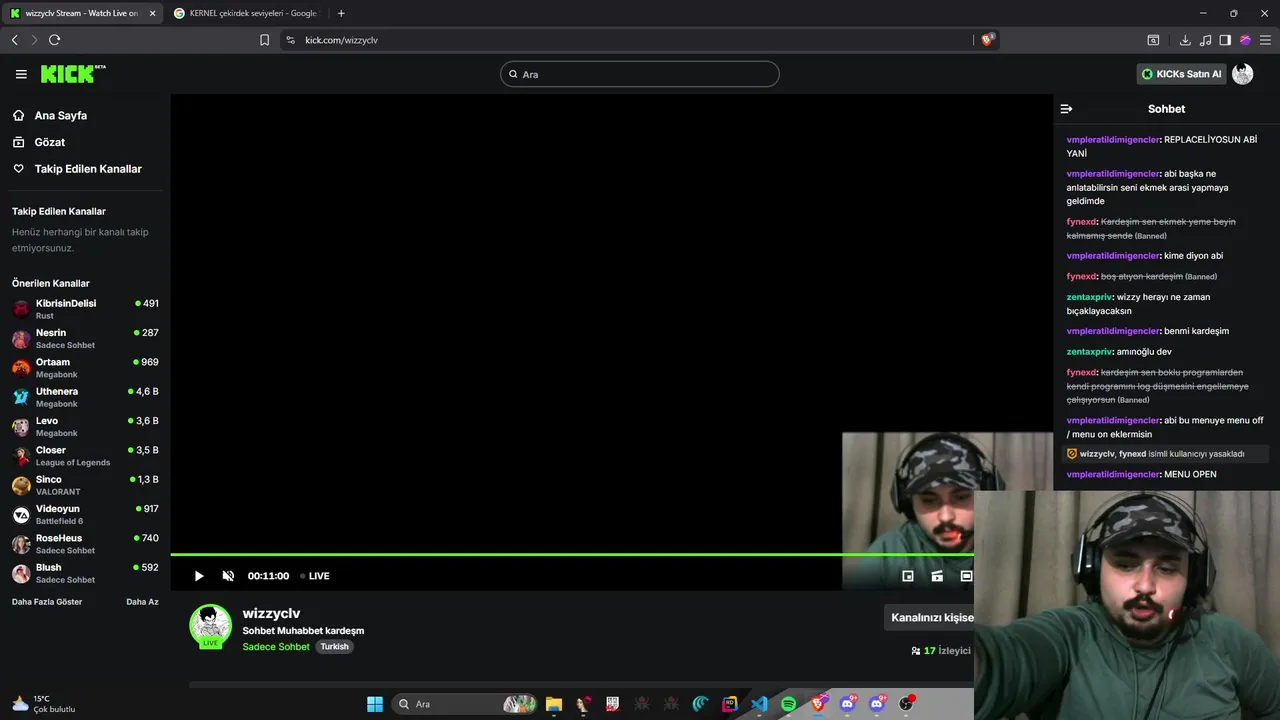Open the weather widget showing Çok bulutlu
This screenshot has width=1280, height=720.
[44, 704]
